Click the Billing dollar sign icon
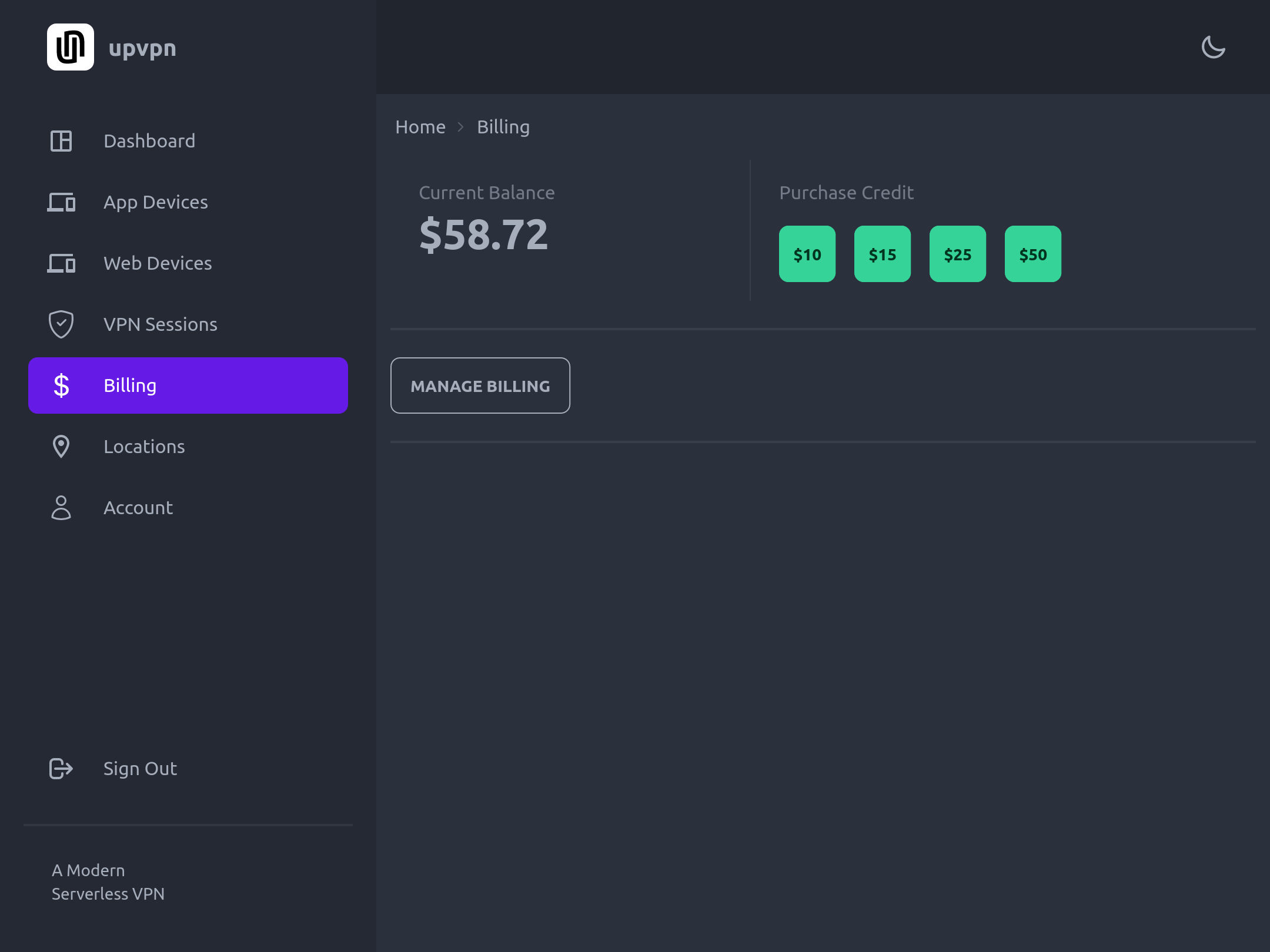 coord(61,386)
